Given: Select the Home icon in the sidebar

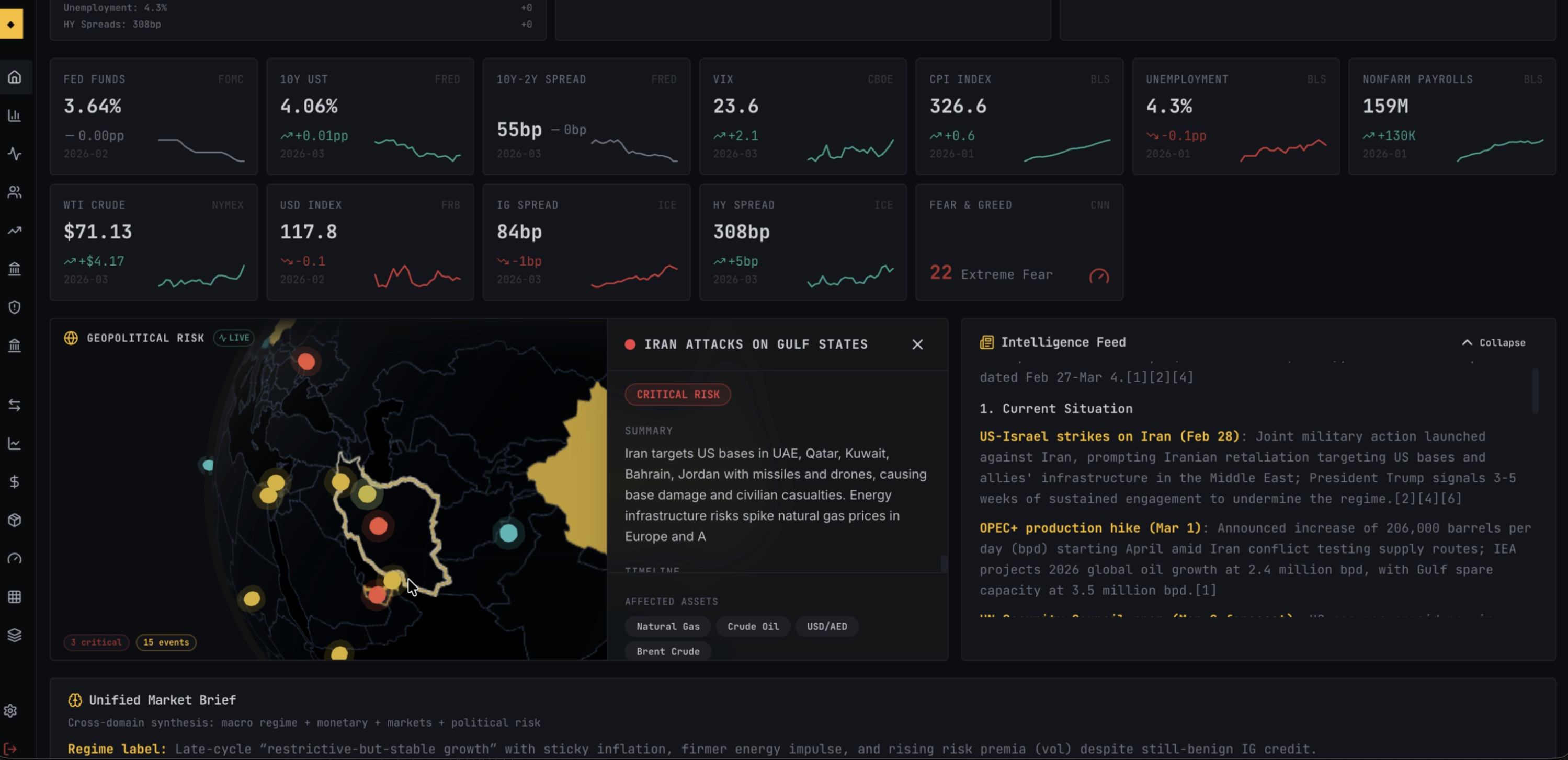Looking at the screenshot, I should click(x=15, y=77).
